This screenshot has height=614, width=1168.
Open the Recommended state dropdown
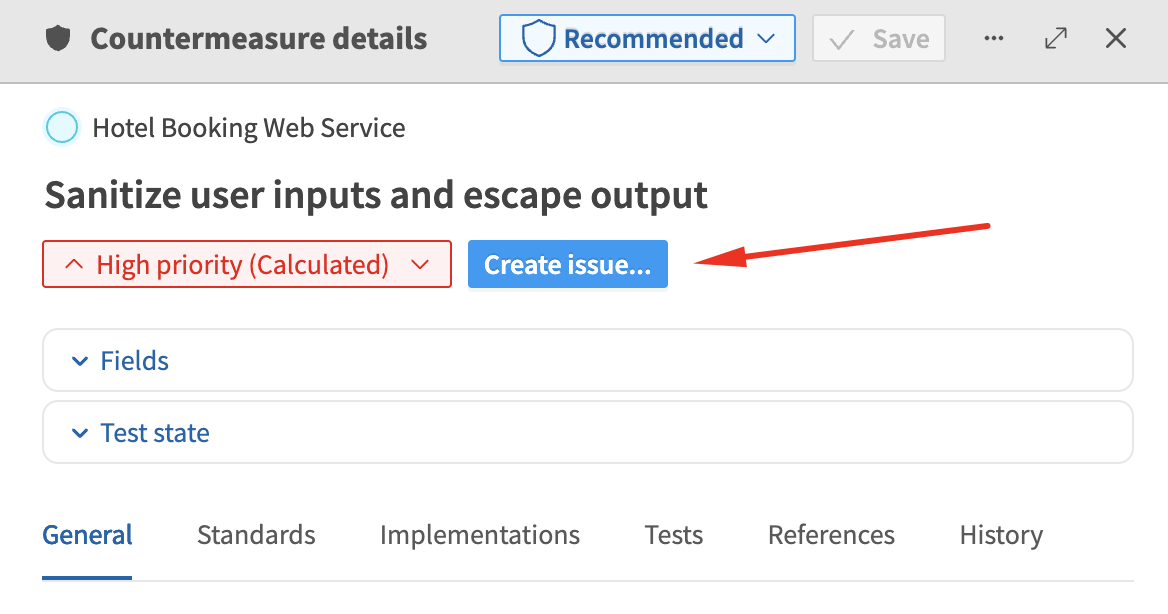pyautogui.click(x=646, y=38)
